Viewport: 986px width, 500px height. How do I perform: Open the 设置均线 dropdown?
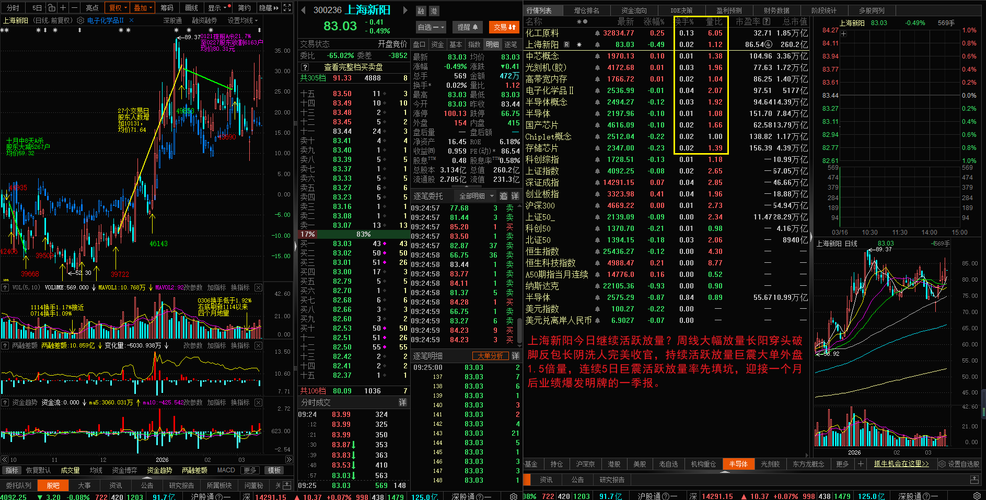point(241,20)
